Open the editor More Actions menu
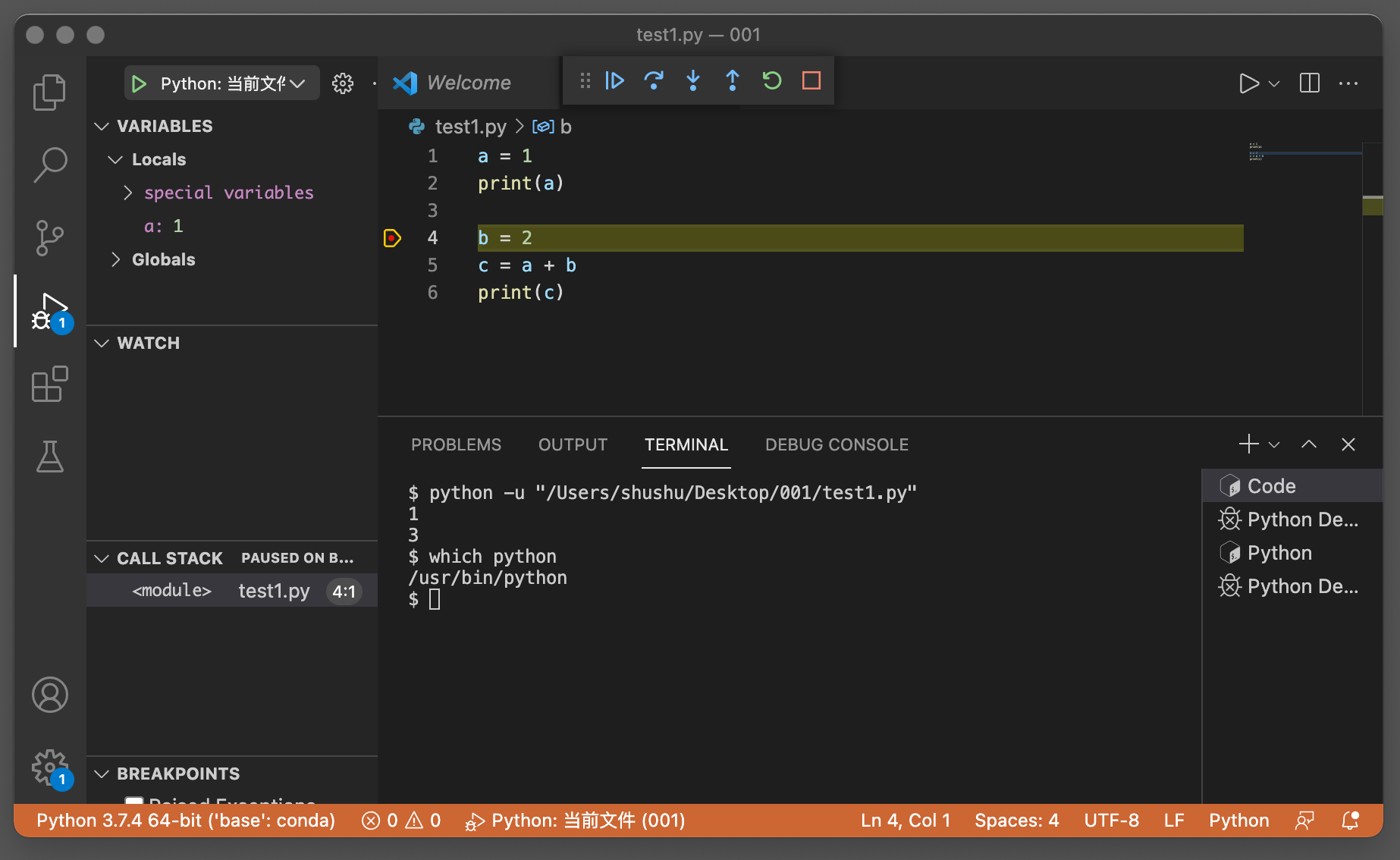The width and height of the screenshot is (1400, 860). 1348,83
